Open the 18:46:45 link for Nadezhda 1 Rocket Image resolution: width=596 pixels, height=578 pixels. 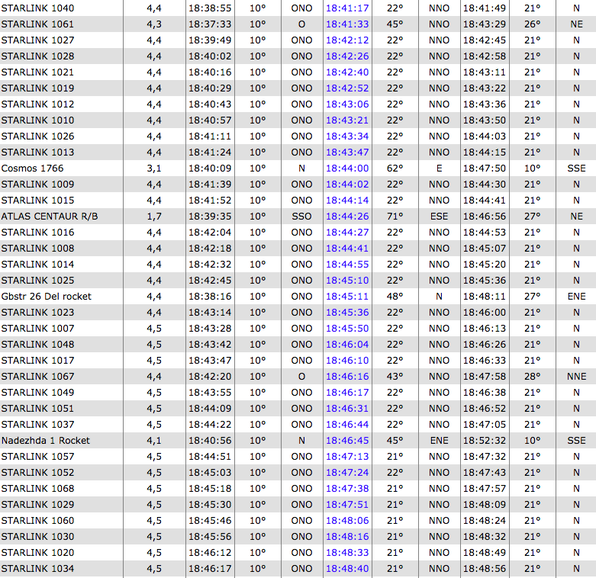pos(347,440)
